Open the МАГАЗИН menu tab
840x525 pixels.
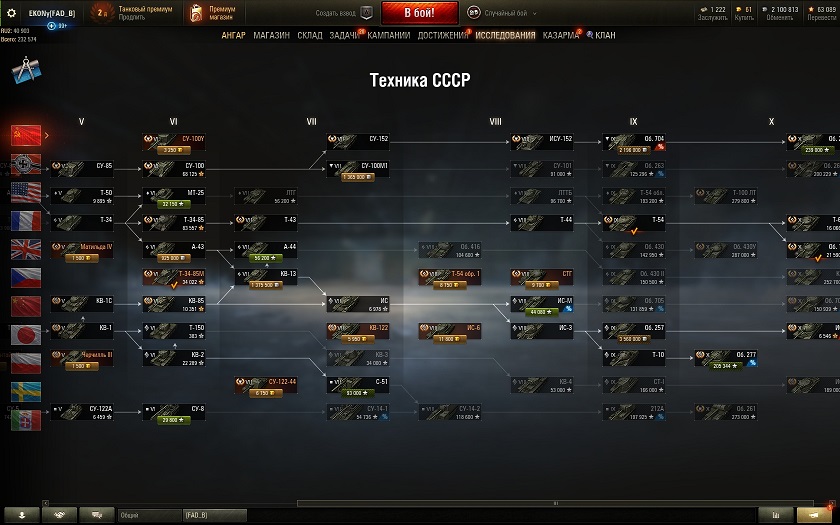pos(272,35)
